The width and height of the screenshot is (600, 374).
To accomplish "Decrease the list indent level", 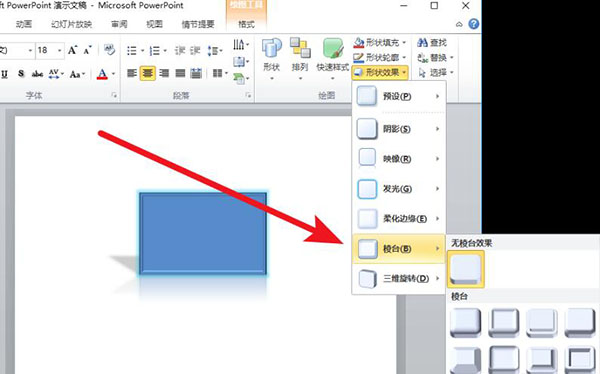I will click(x=180, y=50).
